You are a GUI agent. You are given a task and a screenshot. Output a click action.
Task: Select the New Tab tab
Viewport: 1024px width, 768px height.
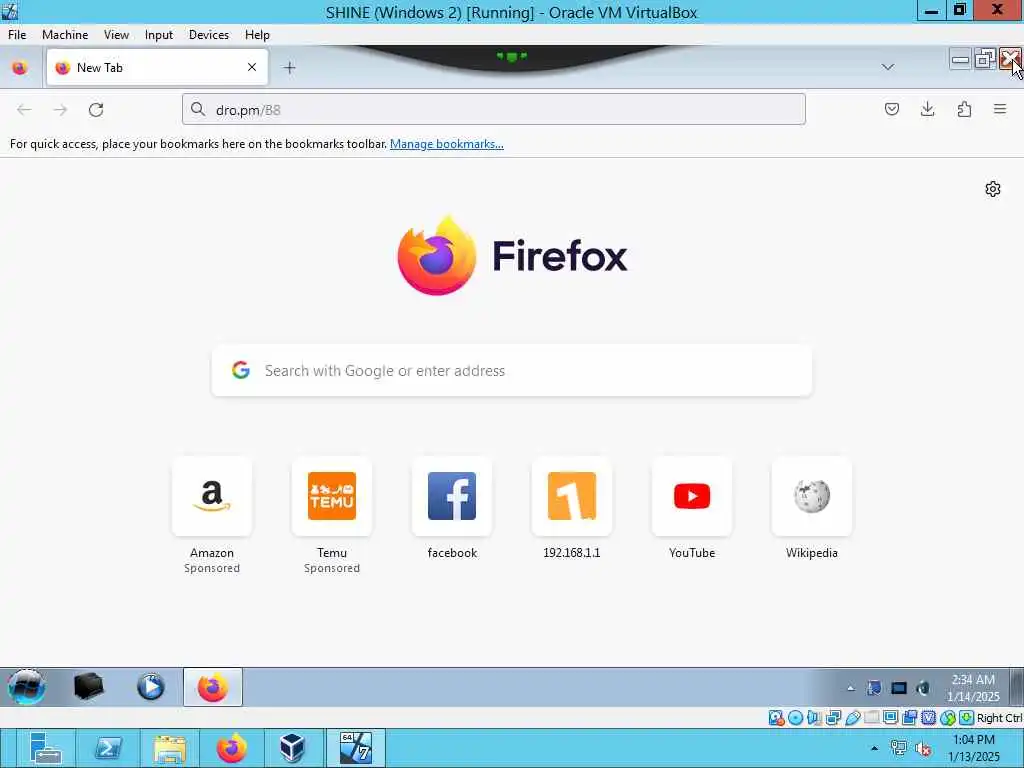[157, 67]
